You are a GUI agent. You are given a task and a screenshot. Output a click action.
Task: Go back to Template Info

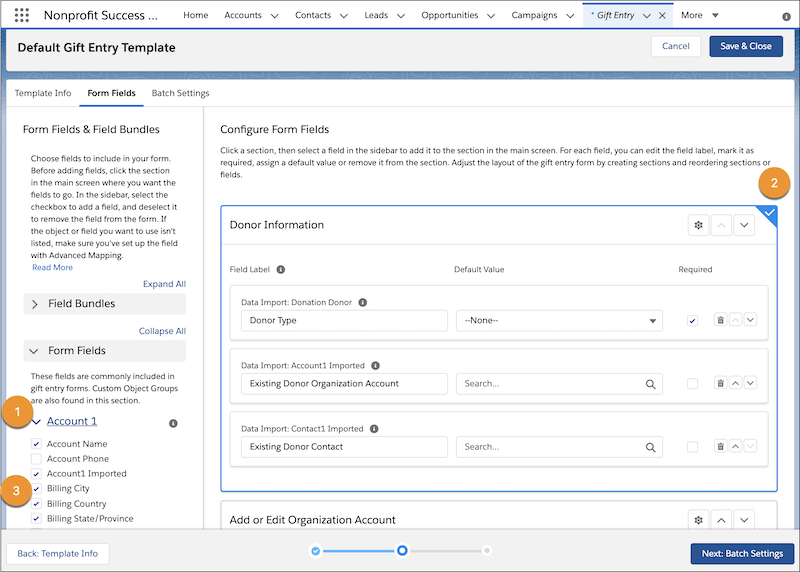tap(58, 554)
